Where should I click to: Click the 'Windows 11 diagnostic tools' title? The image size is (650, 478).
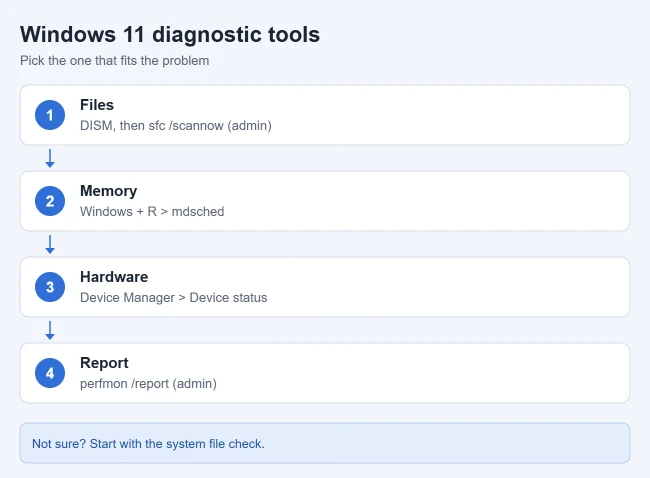point(170,34)
